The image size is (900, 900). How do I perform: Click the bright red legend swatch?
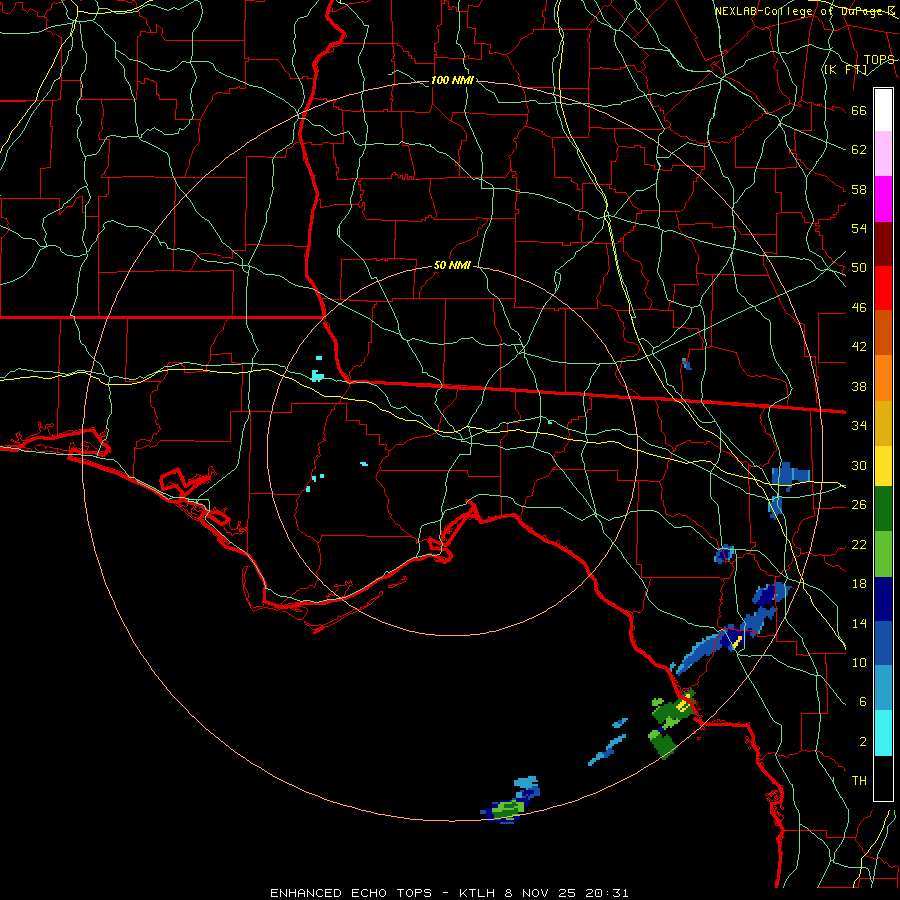tap(883, 288)
